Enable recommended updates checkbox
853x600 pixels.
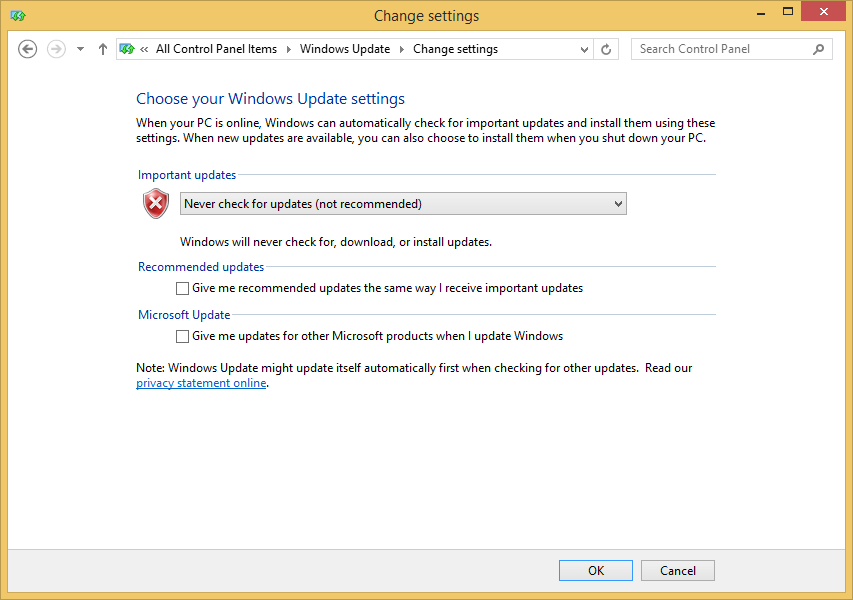(x=182, y=288)
